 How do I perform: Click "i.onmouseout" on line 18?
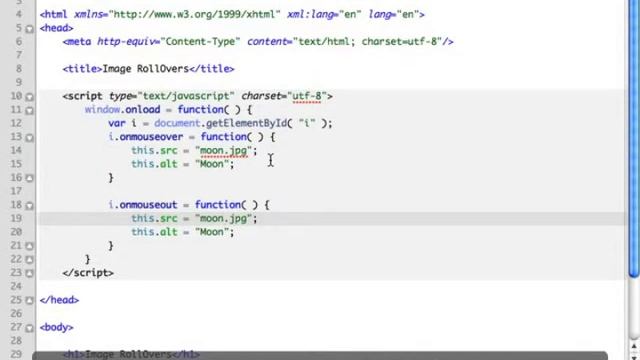coord(143,204)
